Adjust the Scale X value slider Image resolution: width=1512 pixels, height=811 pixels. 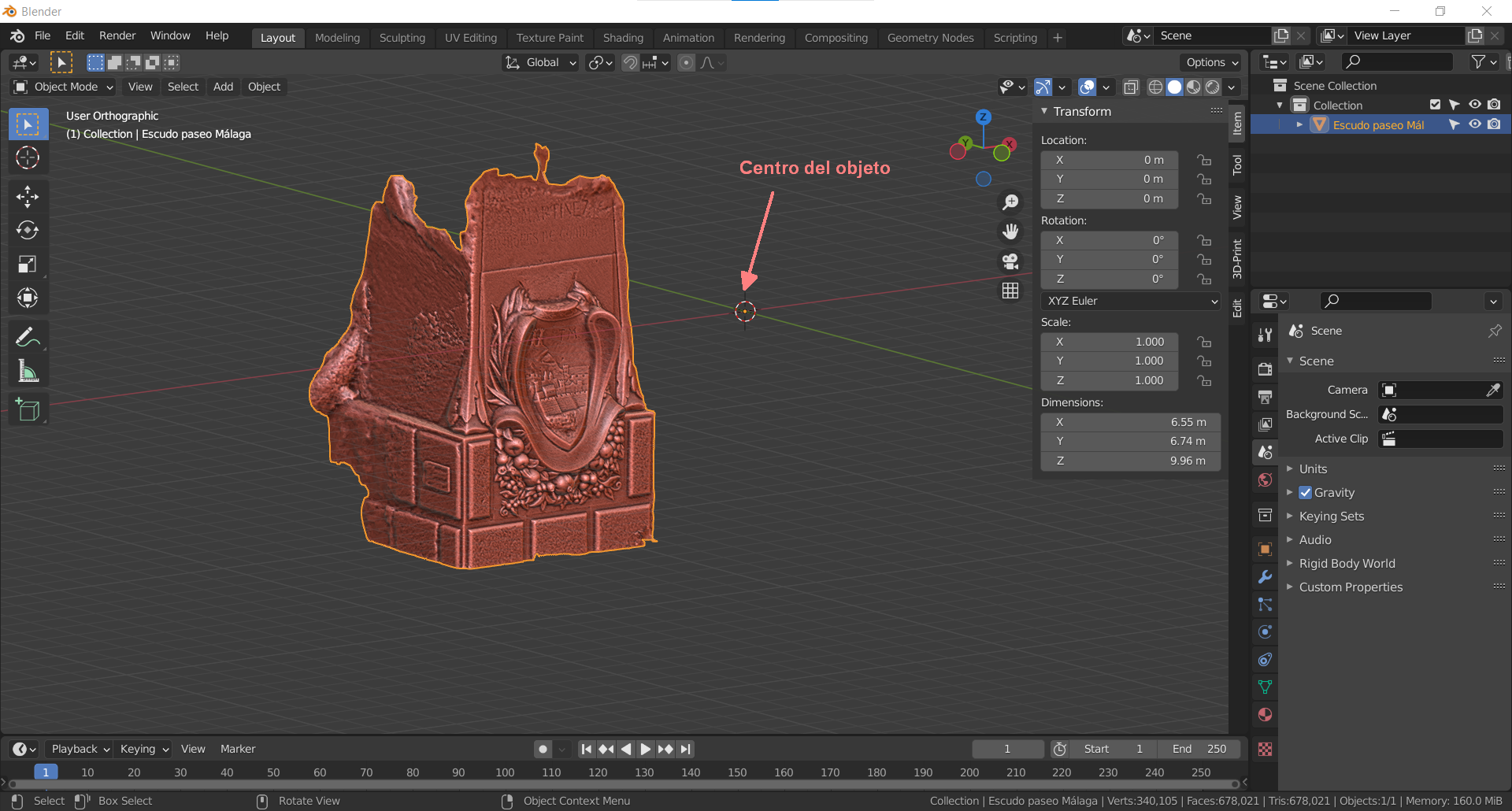point(1110,342)
